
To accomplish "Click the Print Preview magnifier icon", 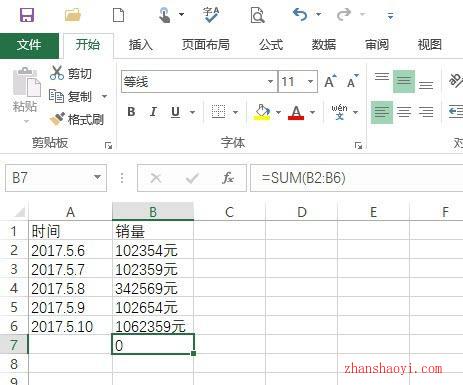I will [257, 15].
